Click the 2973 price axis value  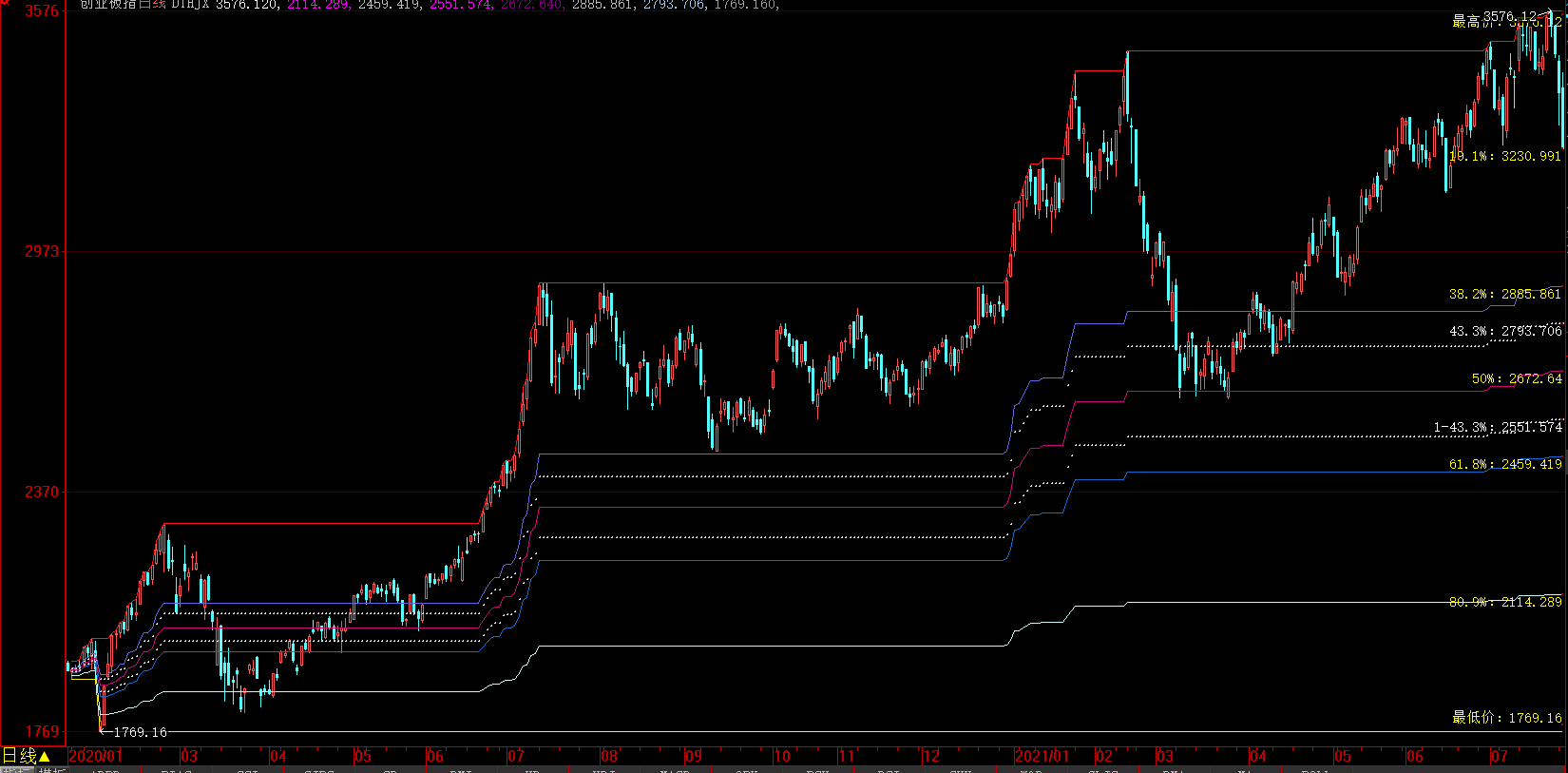point(42,251)
